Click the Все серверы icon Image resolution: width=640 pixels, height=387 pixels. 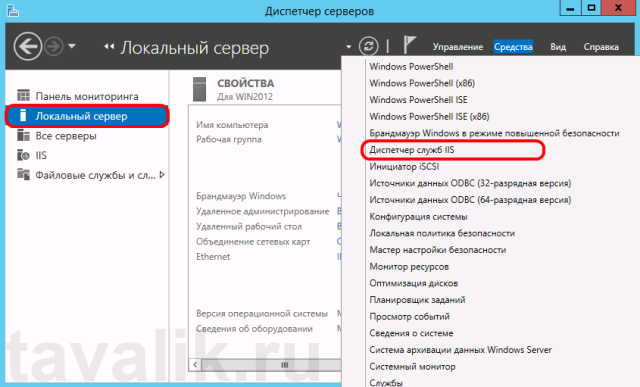click(23, 135)
